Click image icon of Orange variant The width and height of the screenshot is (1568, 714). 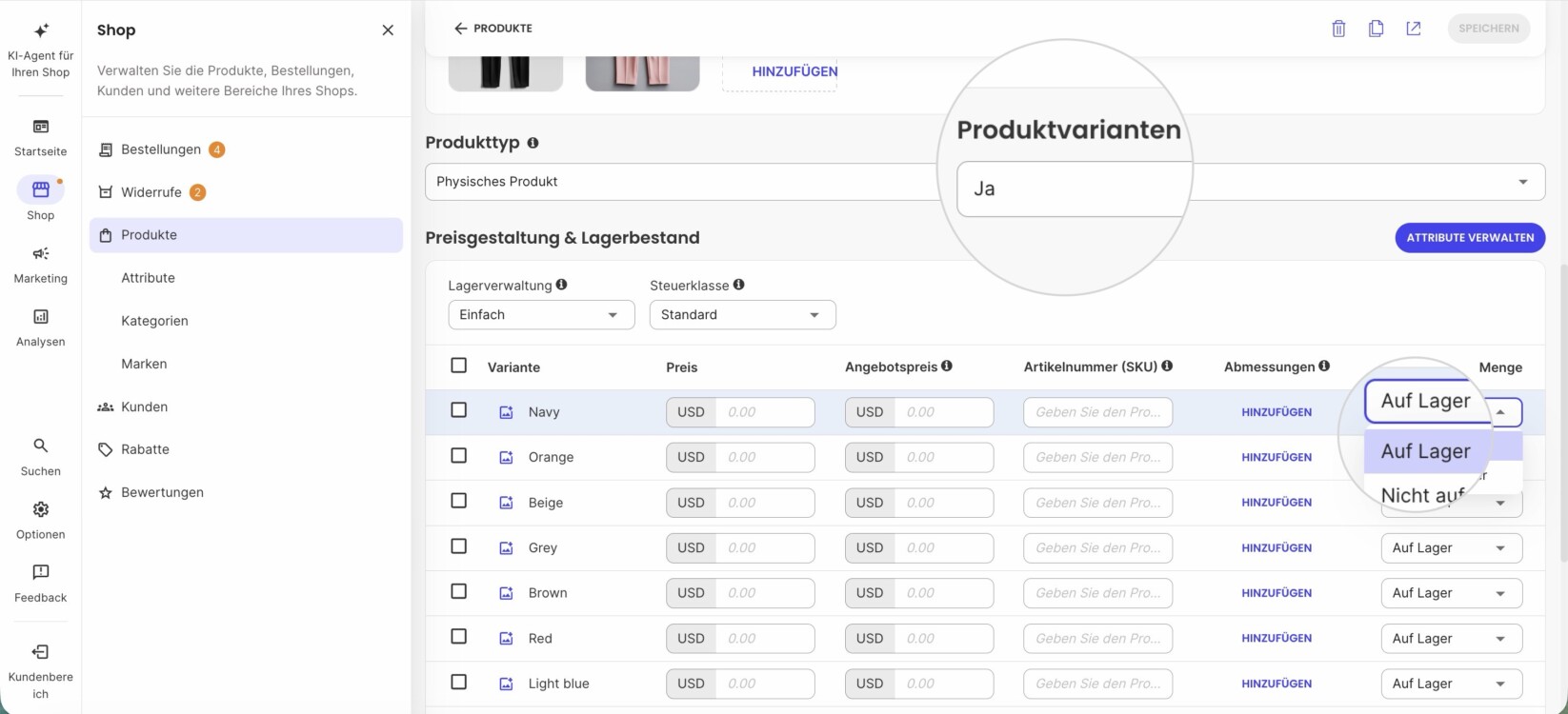pyautogui.click(x=507, y=457)
